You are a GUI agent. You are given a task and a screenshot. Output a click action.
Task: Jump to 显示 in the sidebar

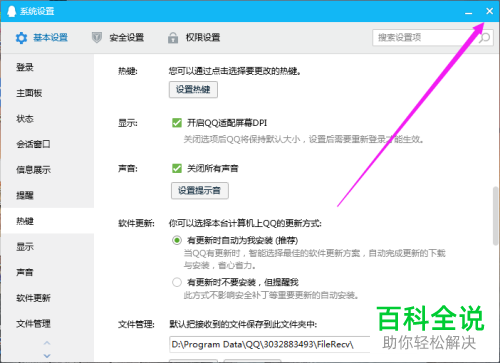point(48,247)
